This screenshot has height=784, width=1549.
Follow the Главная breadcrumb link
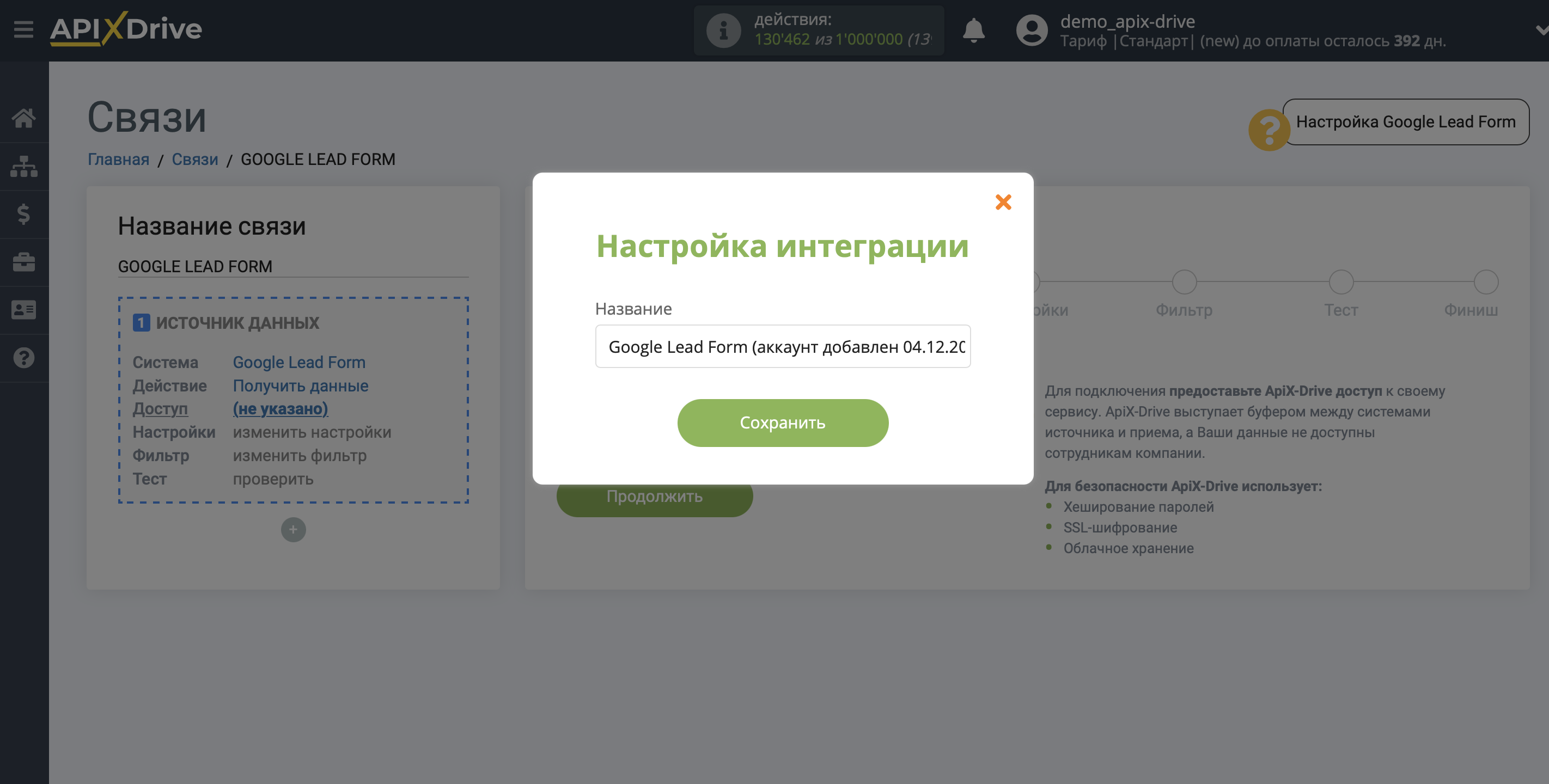(118, 160)
